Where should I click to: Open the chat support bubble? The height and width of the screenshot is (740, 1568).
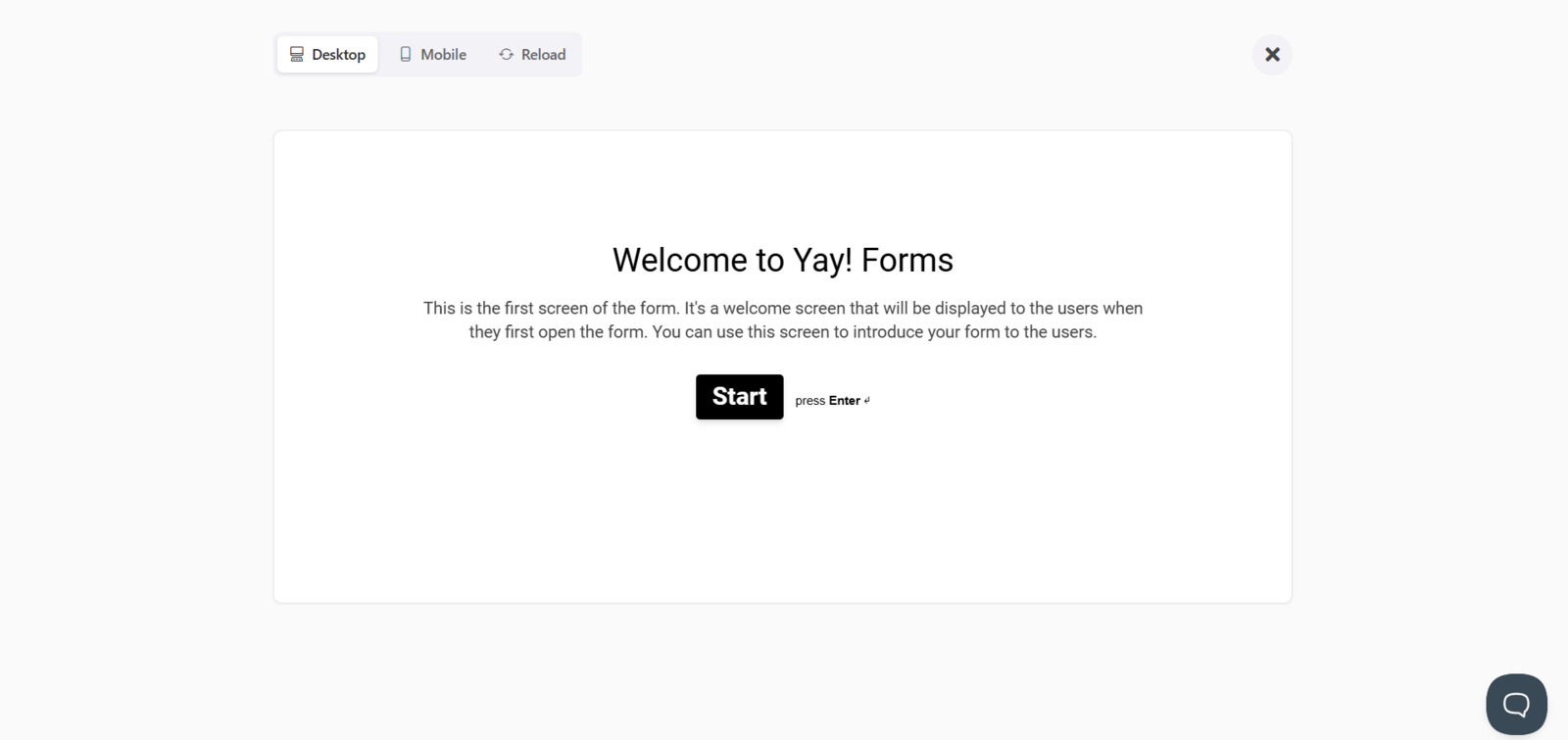coord(1516,704)
